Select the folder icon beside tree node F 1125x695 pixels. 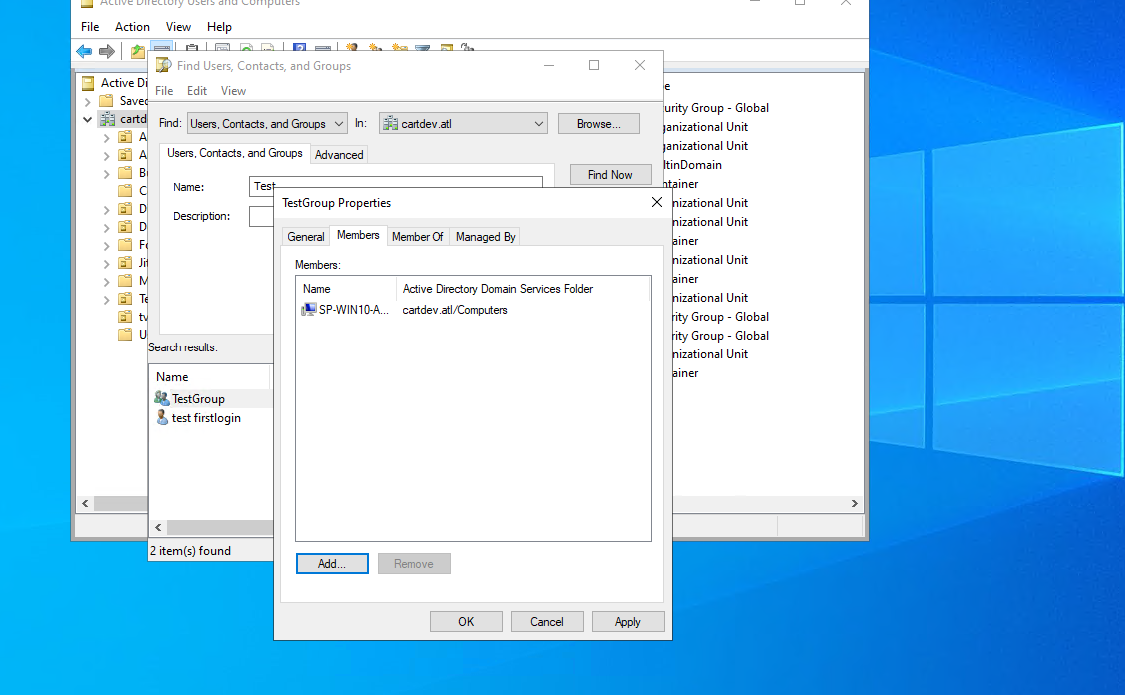[125, 245]
